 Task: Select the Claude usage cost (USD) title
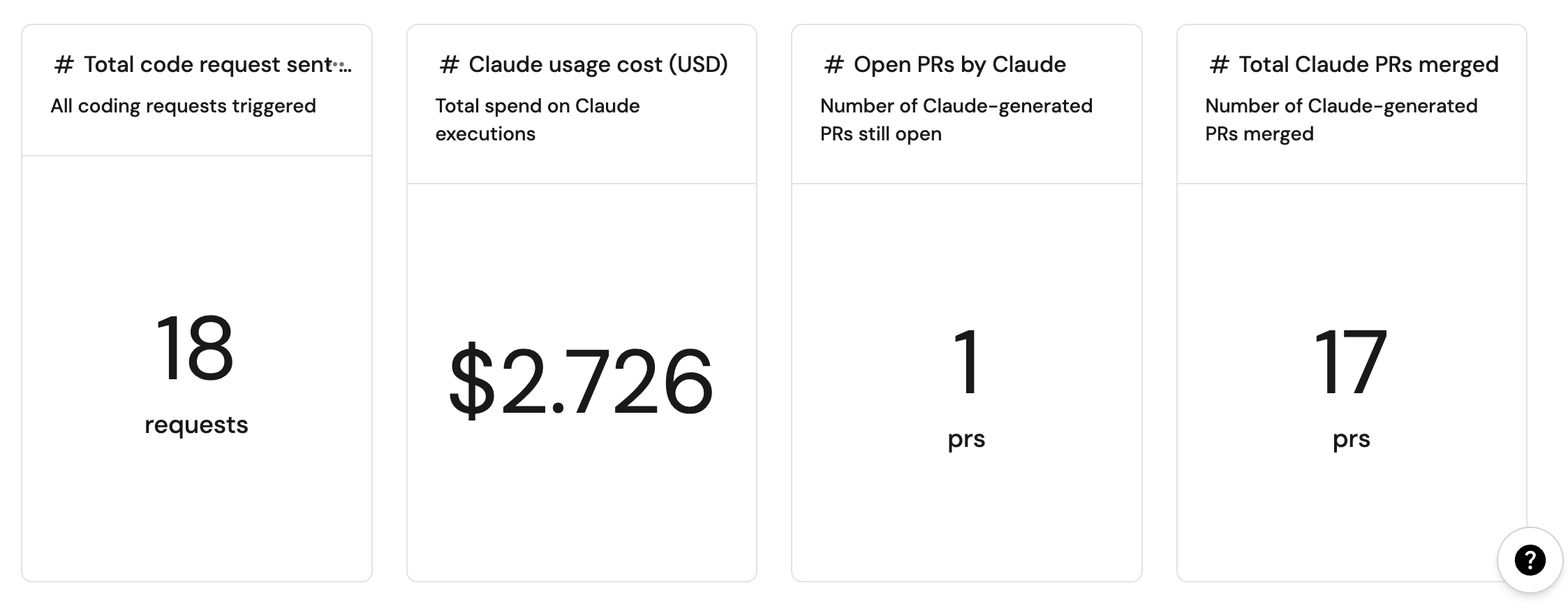click(598, 65)
